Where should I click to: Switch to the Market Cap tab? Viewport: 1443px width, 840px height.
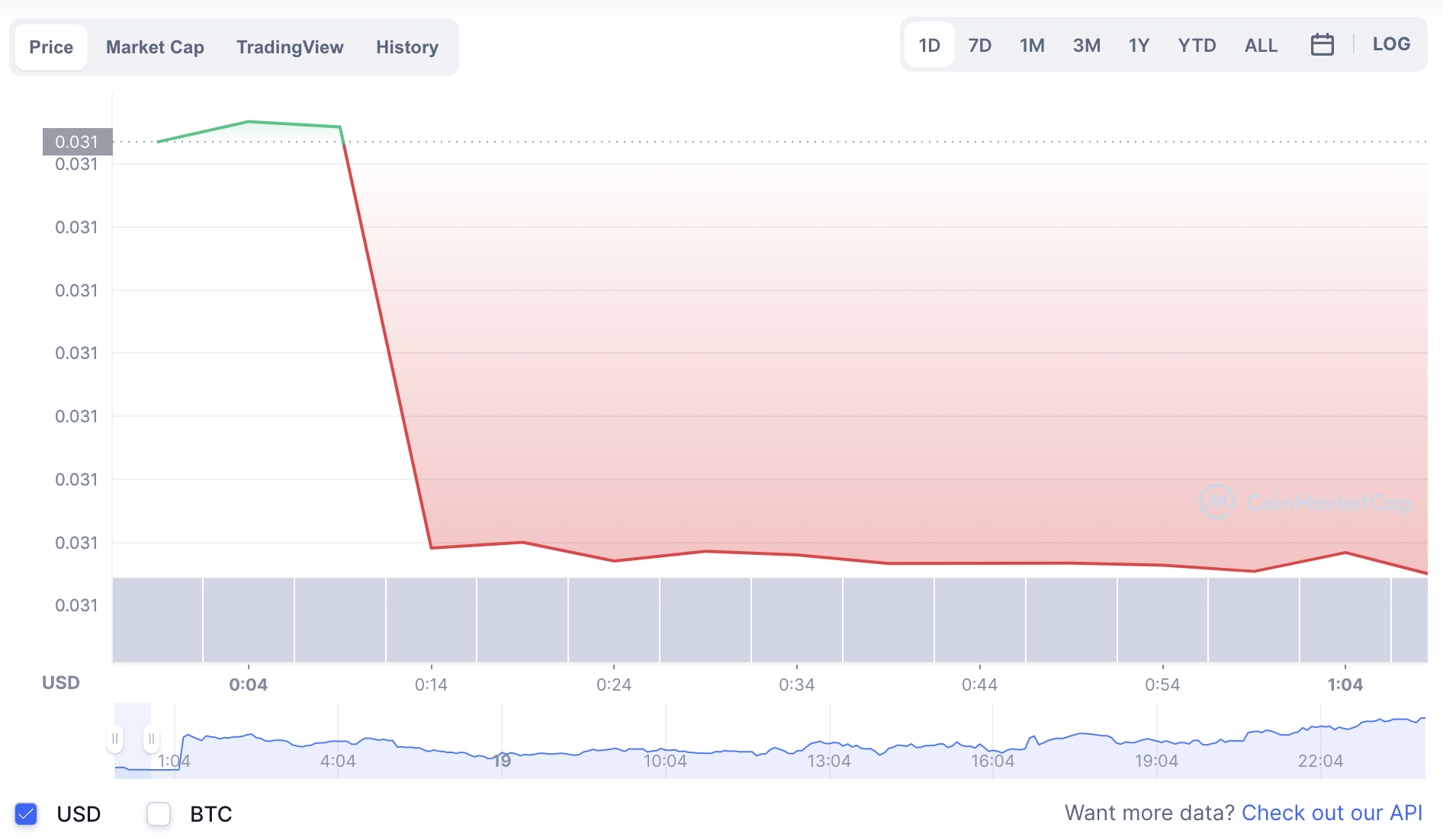coord(155,47)
